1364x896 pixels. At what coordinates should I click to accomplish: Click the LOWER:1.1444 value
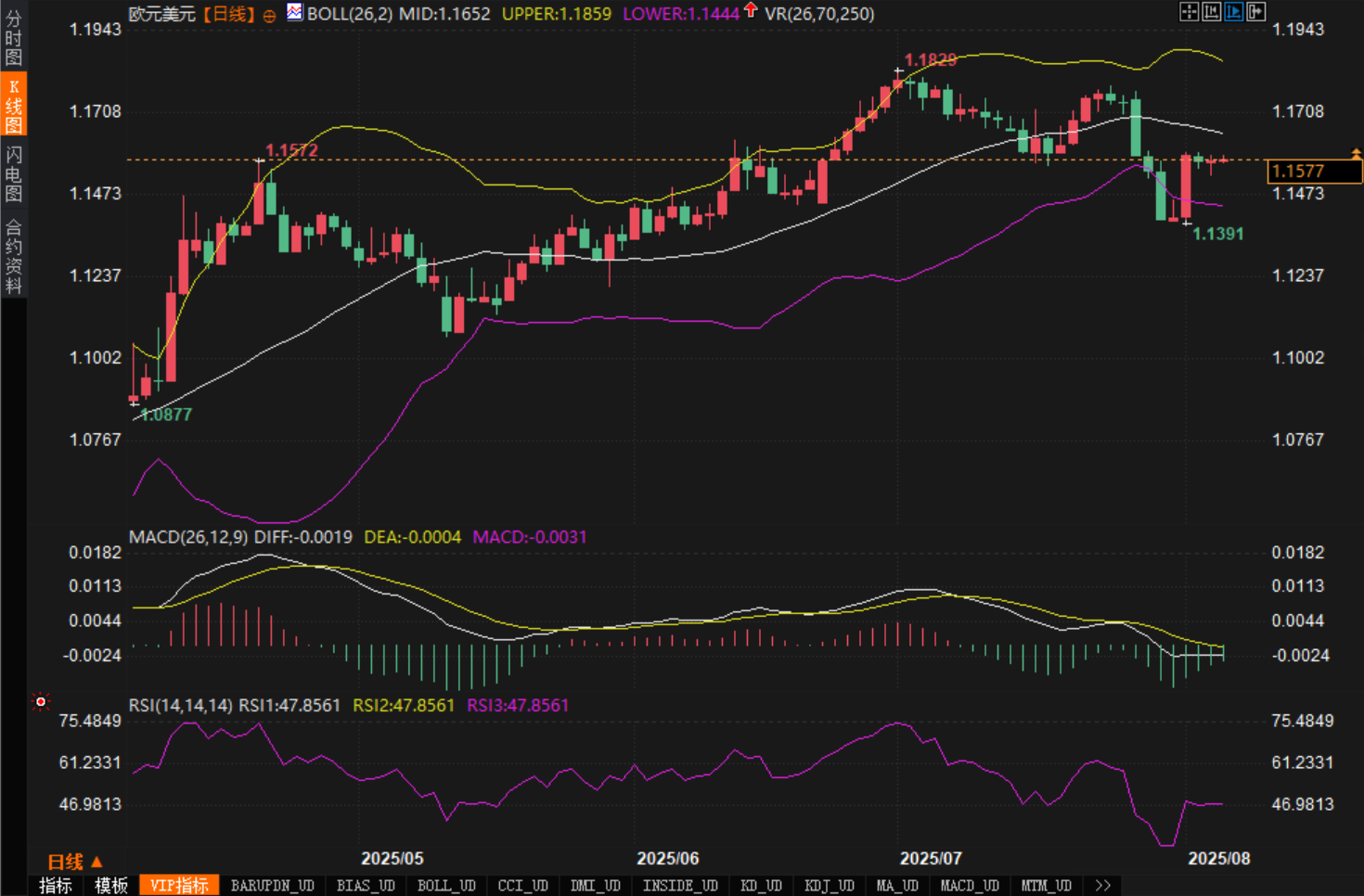click(681, 14)
